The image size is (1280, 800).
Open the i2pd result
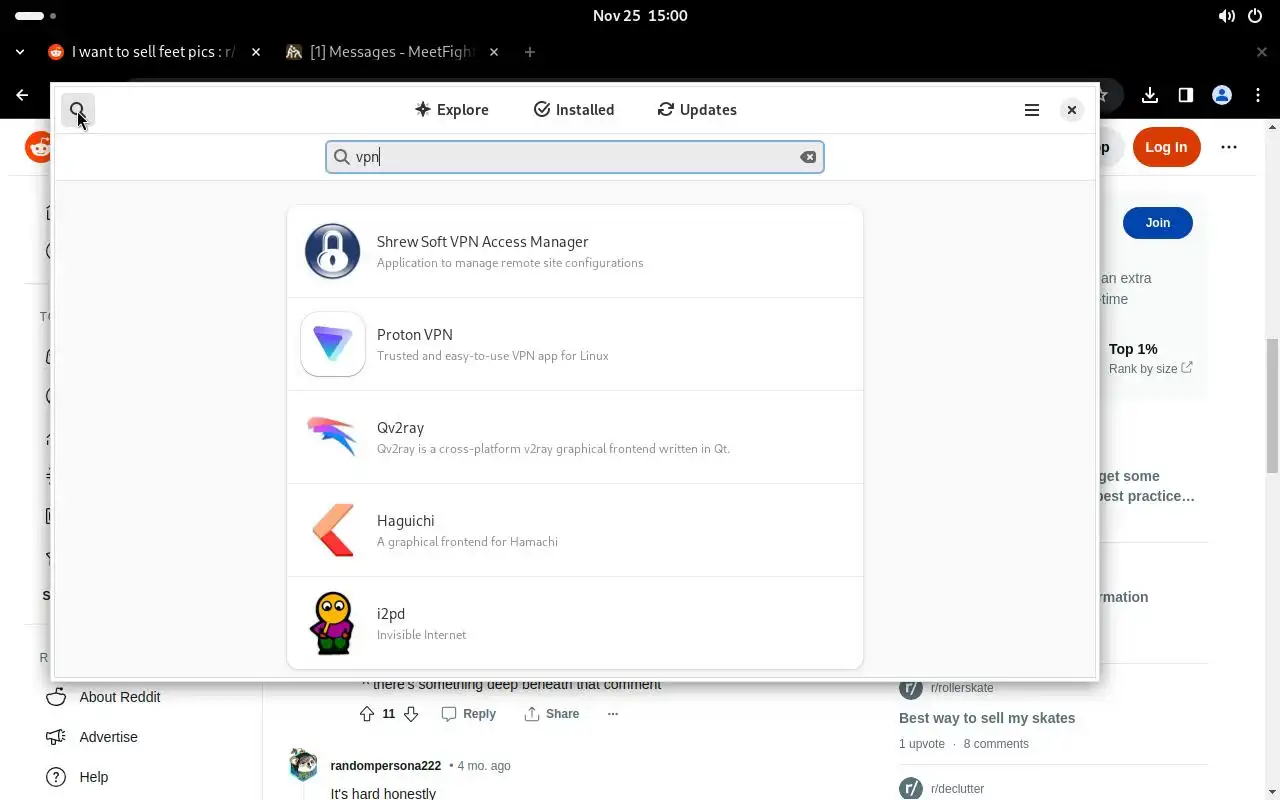click(x=574, y=623)
